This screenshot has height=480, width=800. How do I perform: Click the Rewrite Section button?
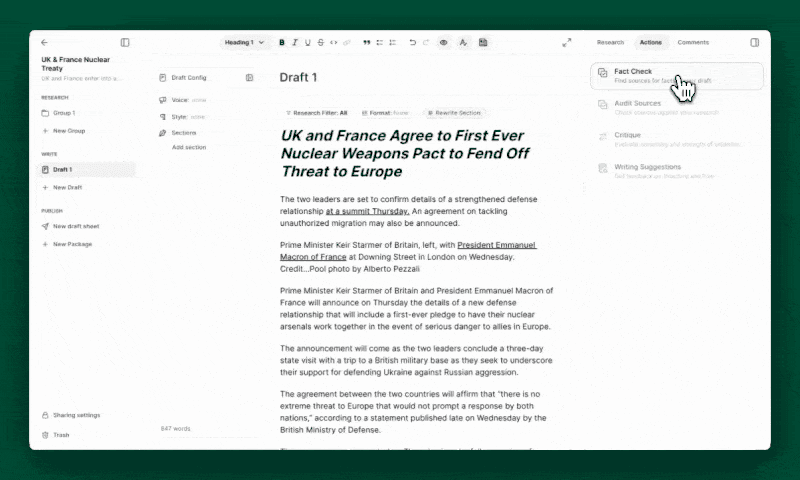tap(454, 113)
